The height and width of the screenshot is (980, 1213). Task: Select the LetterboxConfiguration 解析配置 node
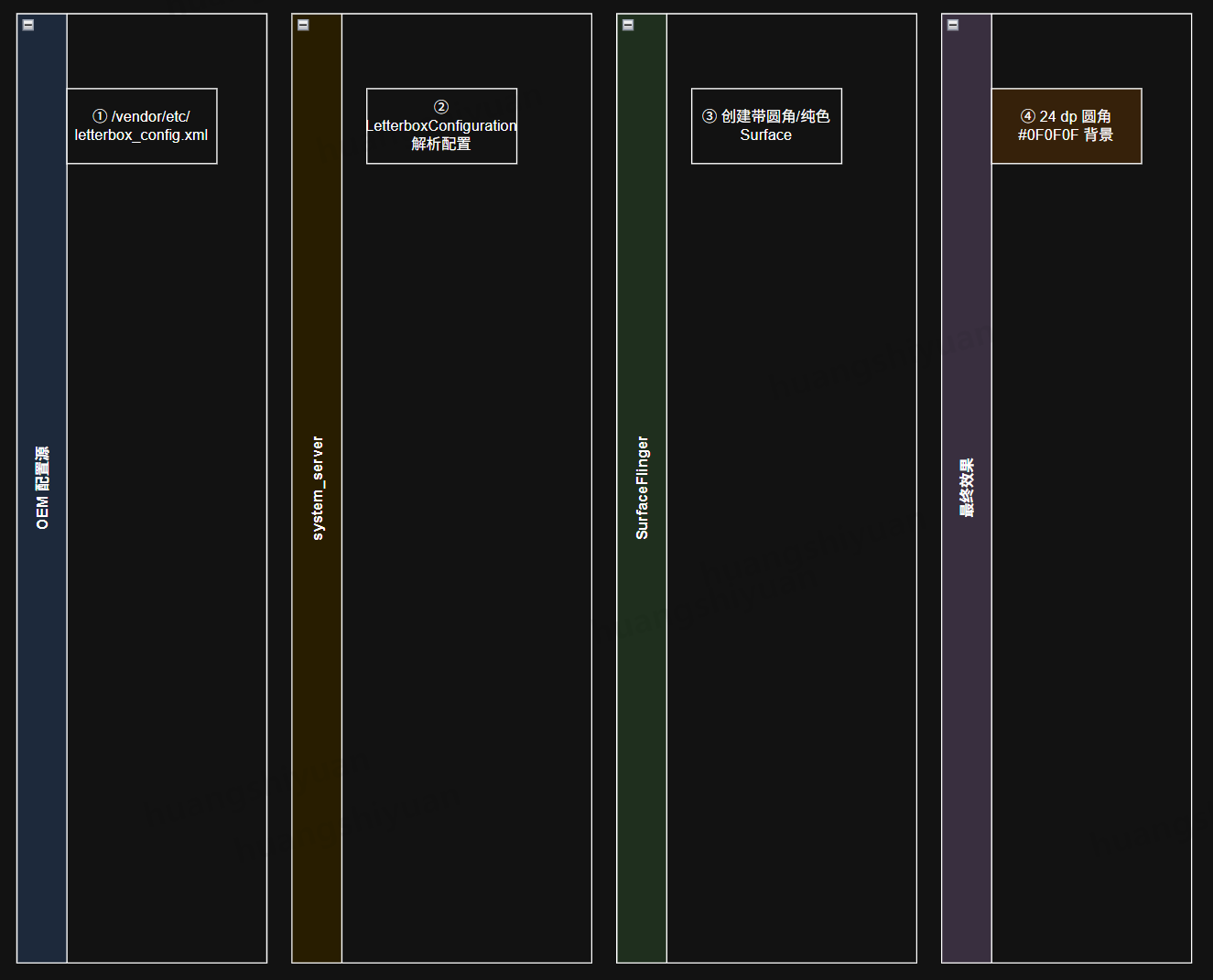point(441,126)
